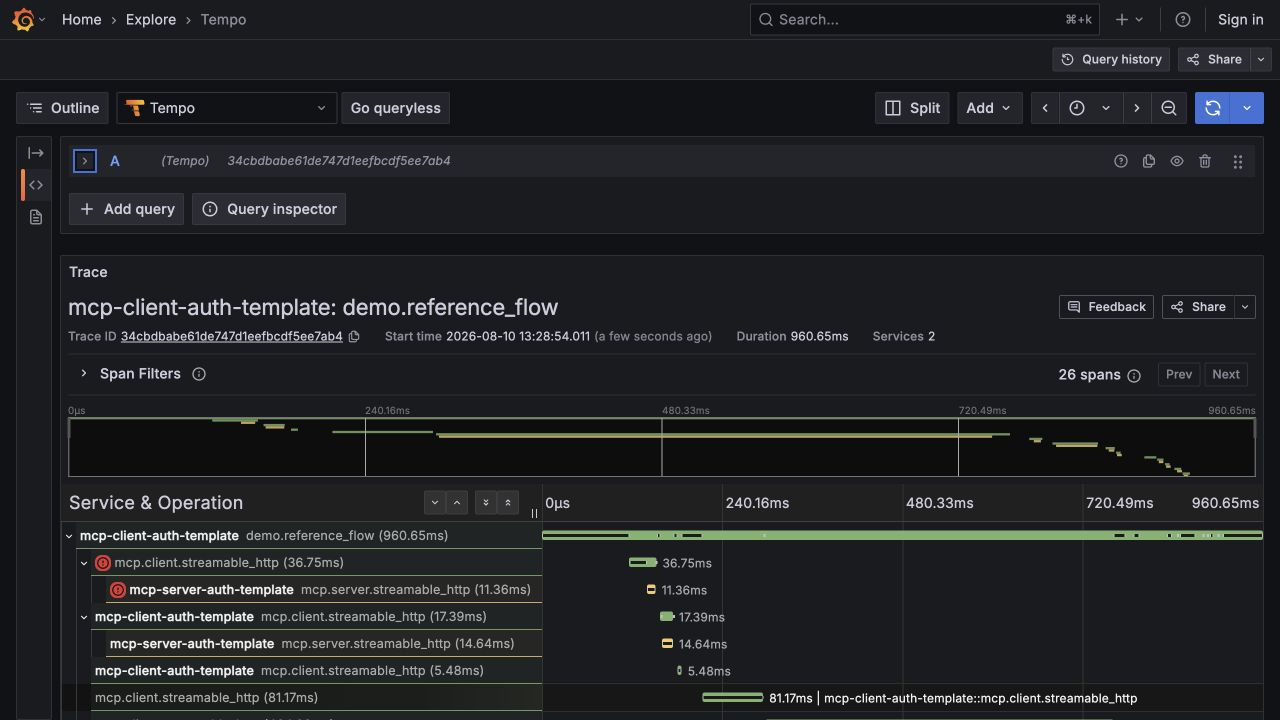Duplicate query A with the copy icon
The image size is (1280, 720).
1149,161
